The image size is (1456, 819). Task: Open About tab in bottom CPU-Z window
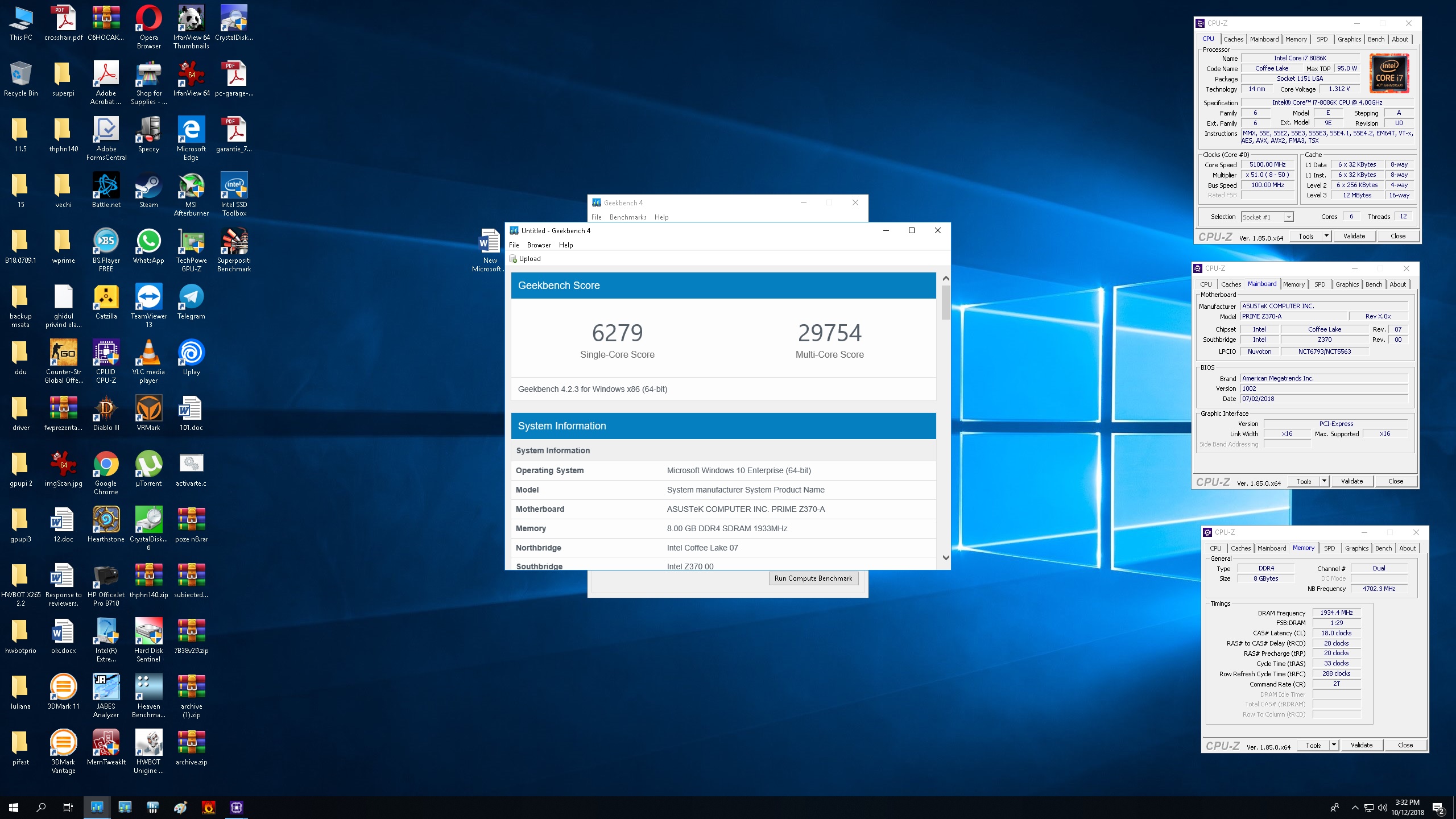(1407, 548)
